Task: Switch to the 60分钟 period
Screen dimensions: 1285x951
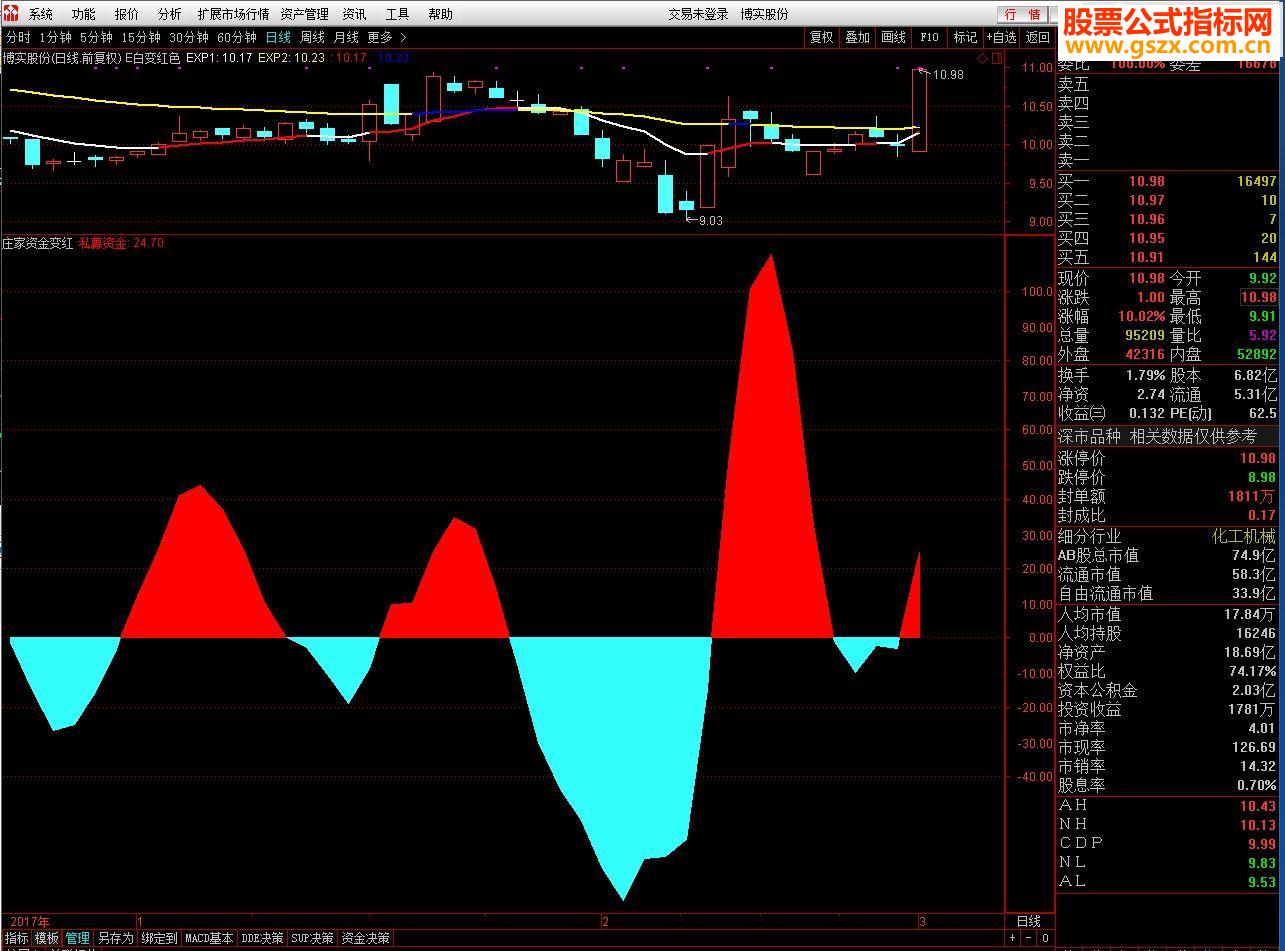Action: pyautogui.click(x=237, y=37)
